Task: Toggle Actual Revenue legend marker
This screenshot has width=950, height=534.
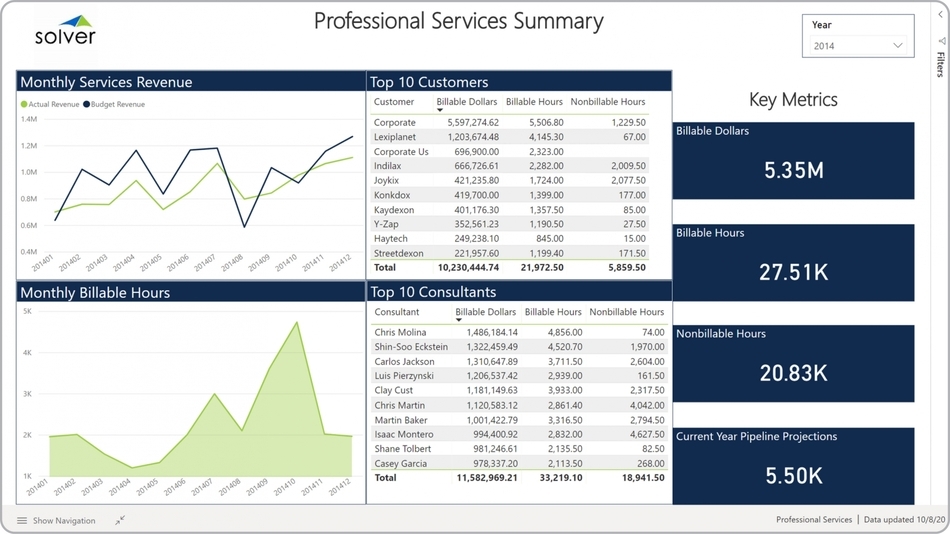Action: point(24,104)
